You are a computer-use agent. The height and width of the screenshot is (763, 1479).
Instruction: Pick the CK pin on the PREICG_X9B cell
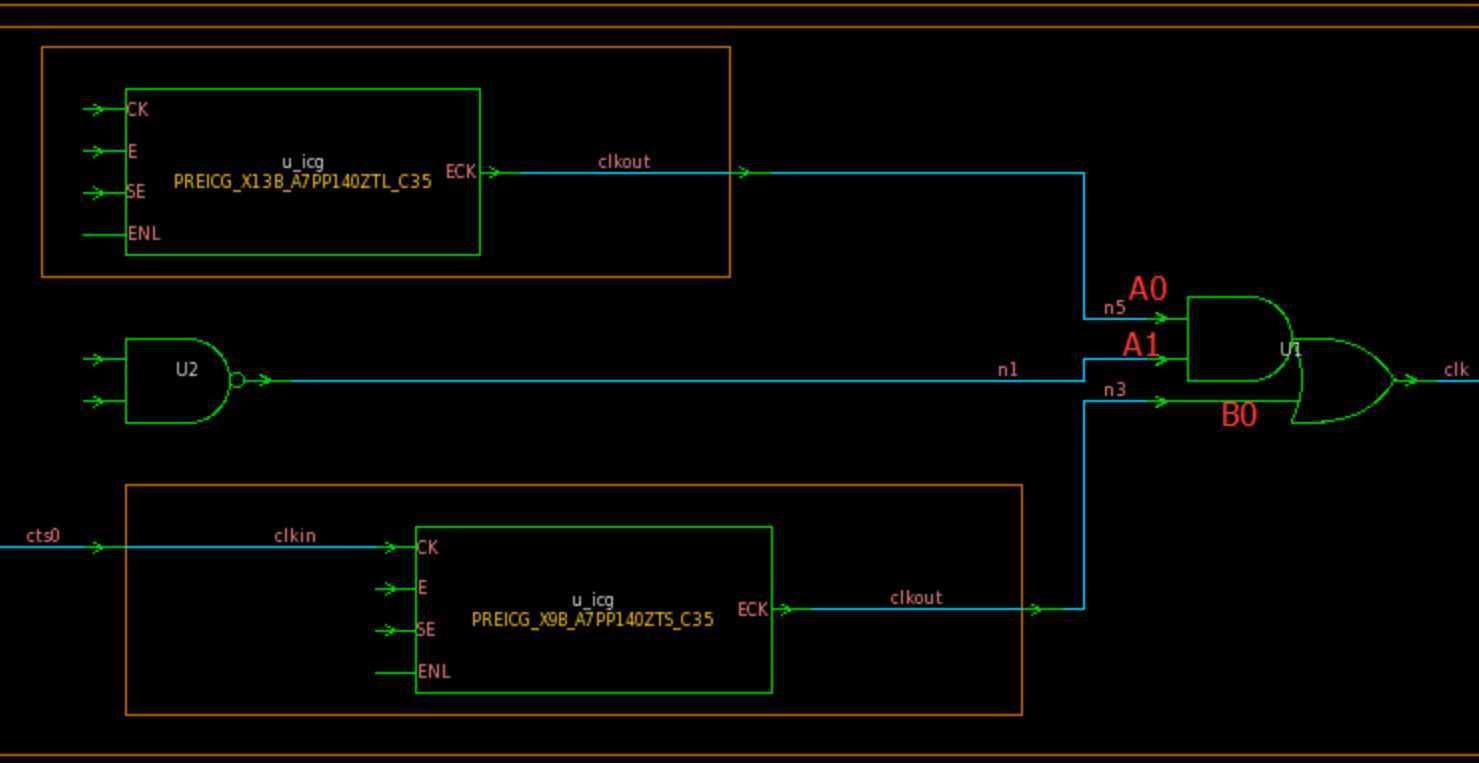[428, 548]
